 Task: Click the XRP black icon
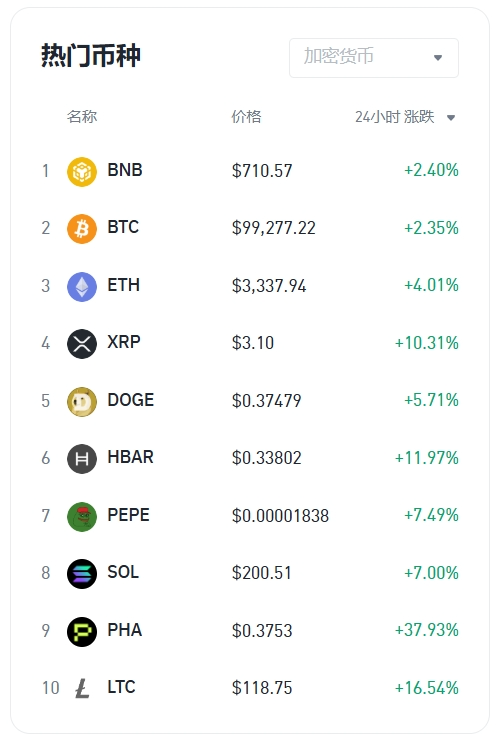(x=82, y=344)
